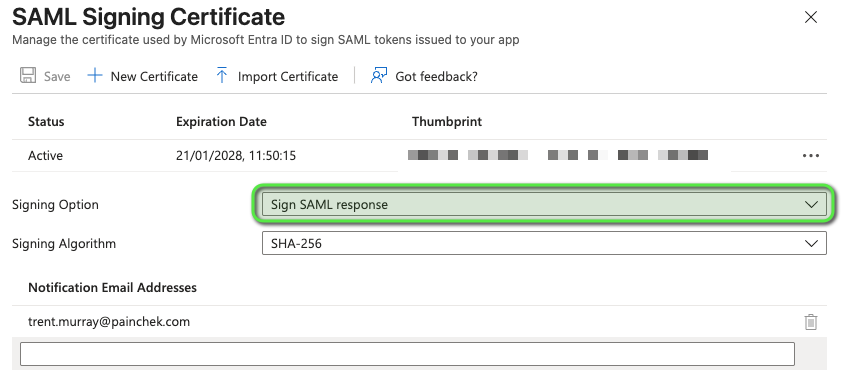The image size is (843, 377).
Task: Open the Sign SAML response dropdown
Action: [544, 205]
